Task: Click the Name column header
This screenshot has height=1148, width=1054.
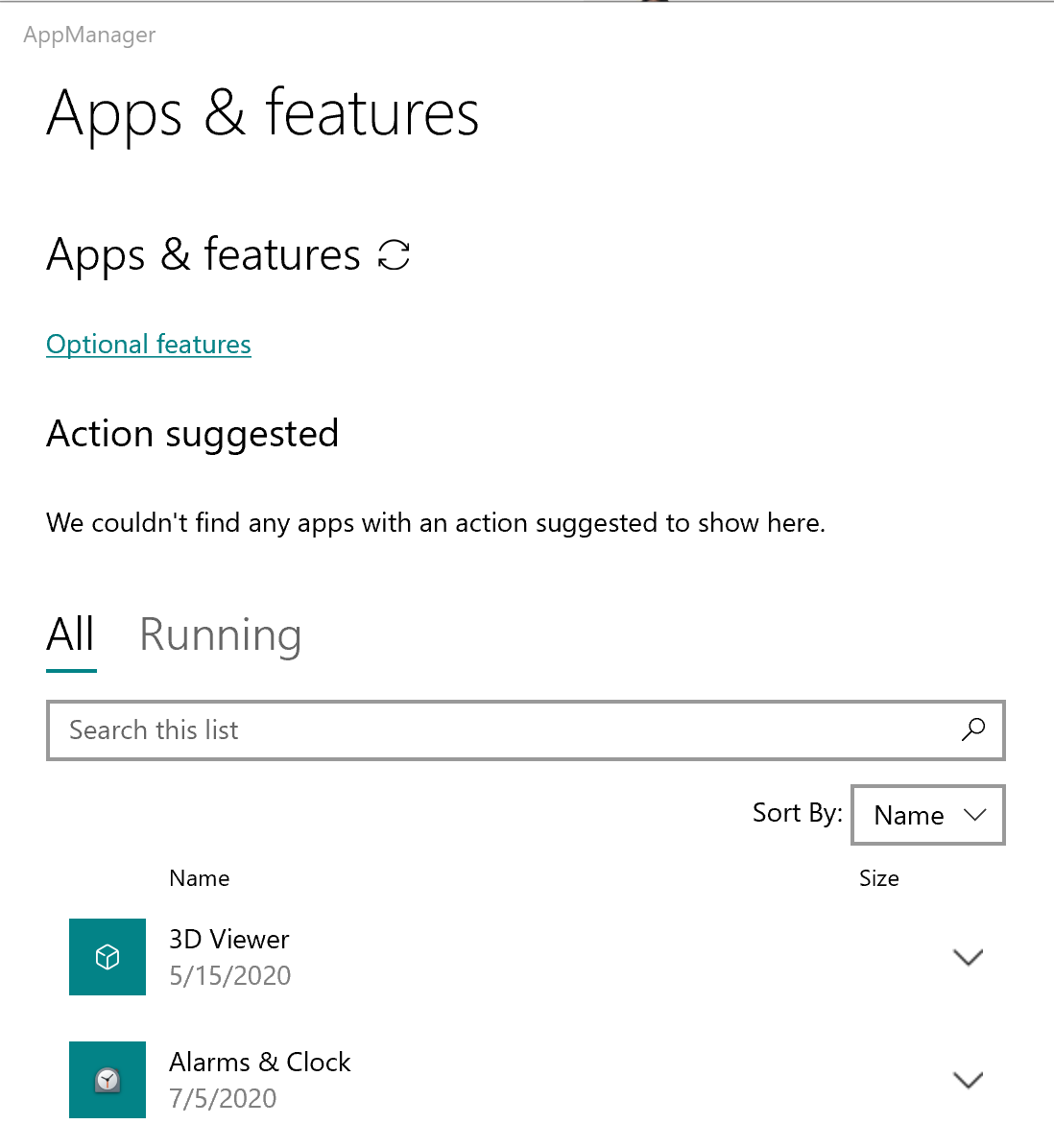Action: click(200, 878)
